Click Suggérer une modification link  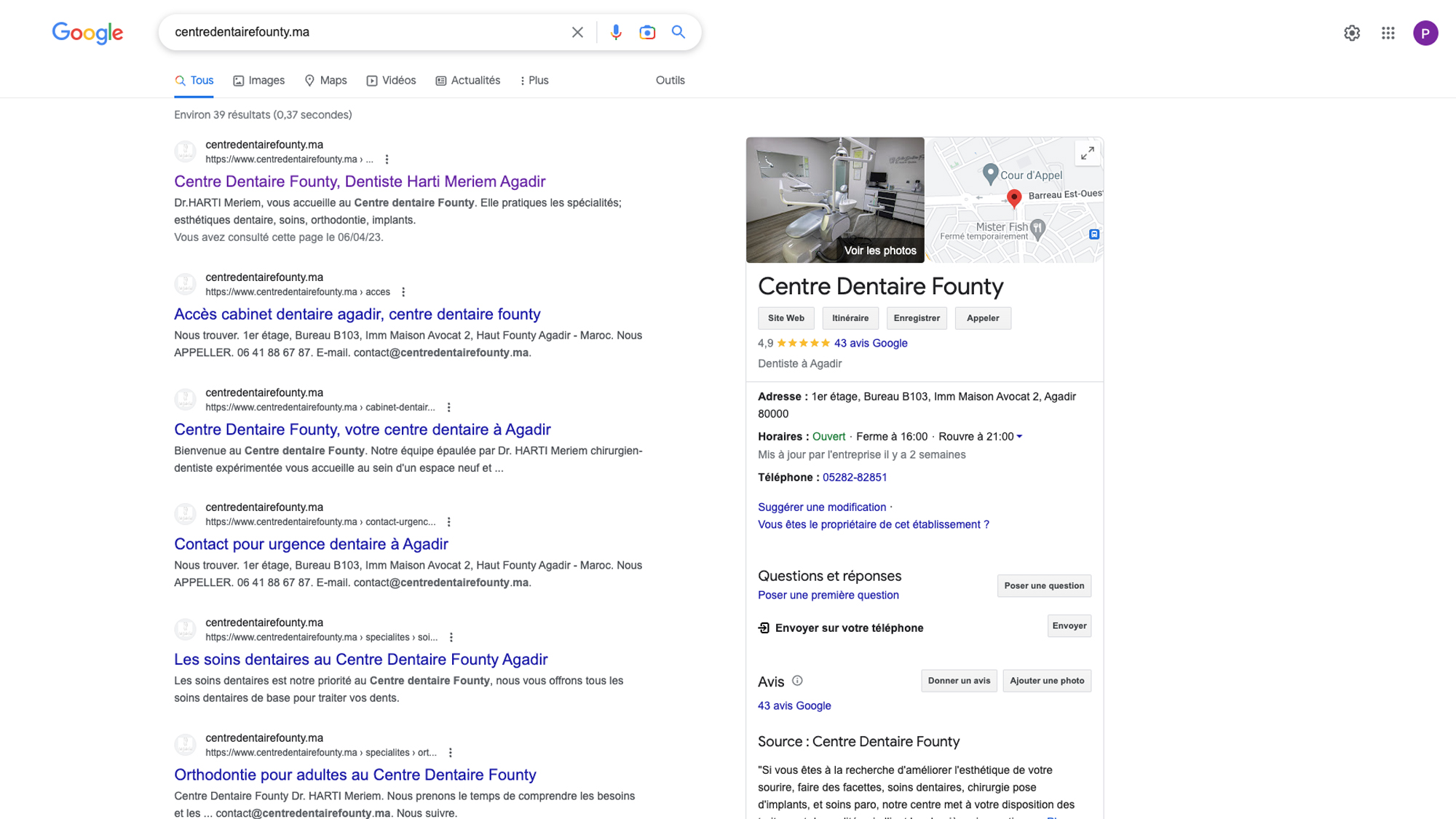click(x=822, y=507)
